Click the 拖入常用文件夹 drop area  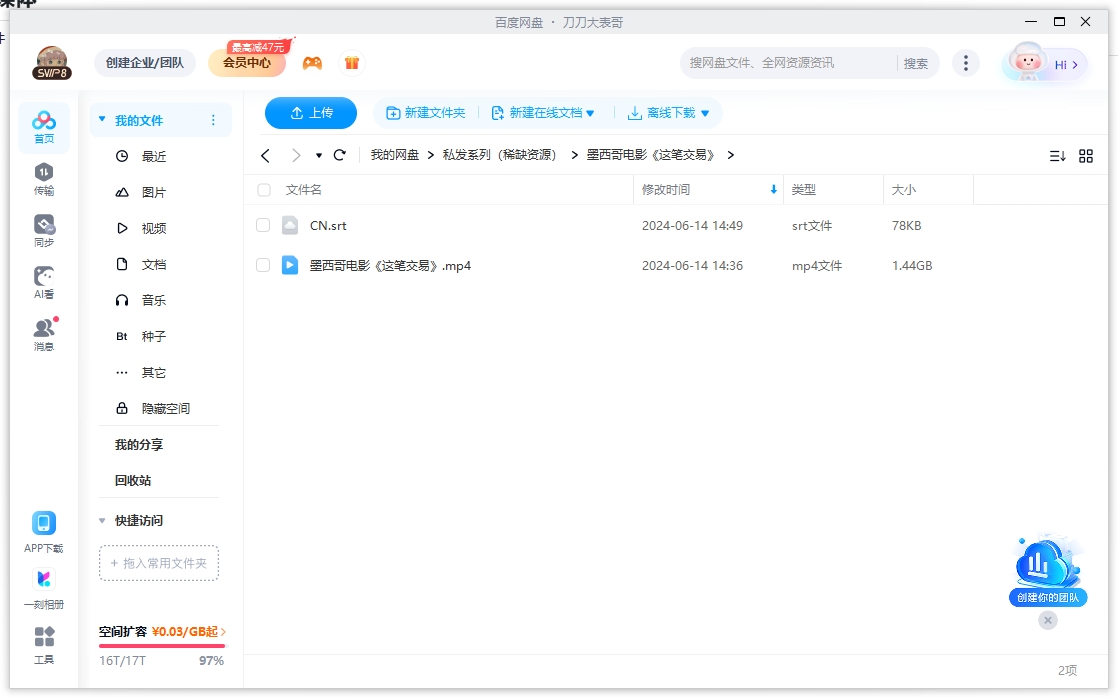(159, 563)
